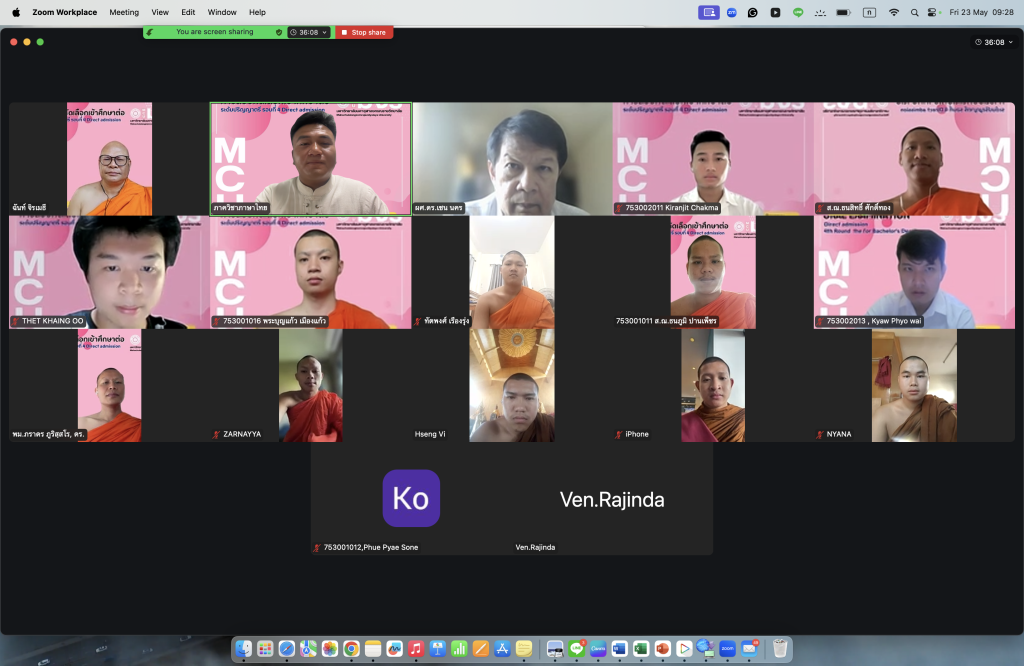The width and height of the screenshot is (1024, 666).
Task: Open the Help menu
Action: (x=257, y=12)
